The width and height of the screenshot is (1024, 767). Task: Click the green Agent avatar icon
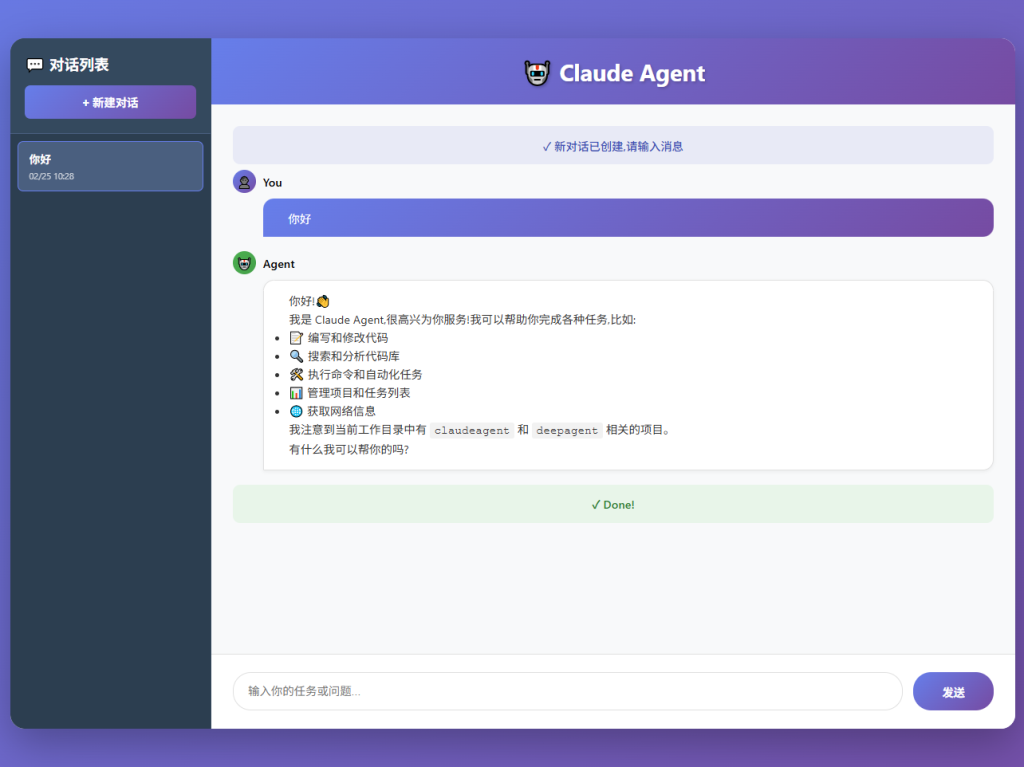pos(244,263)
